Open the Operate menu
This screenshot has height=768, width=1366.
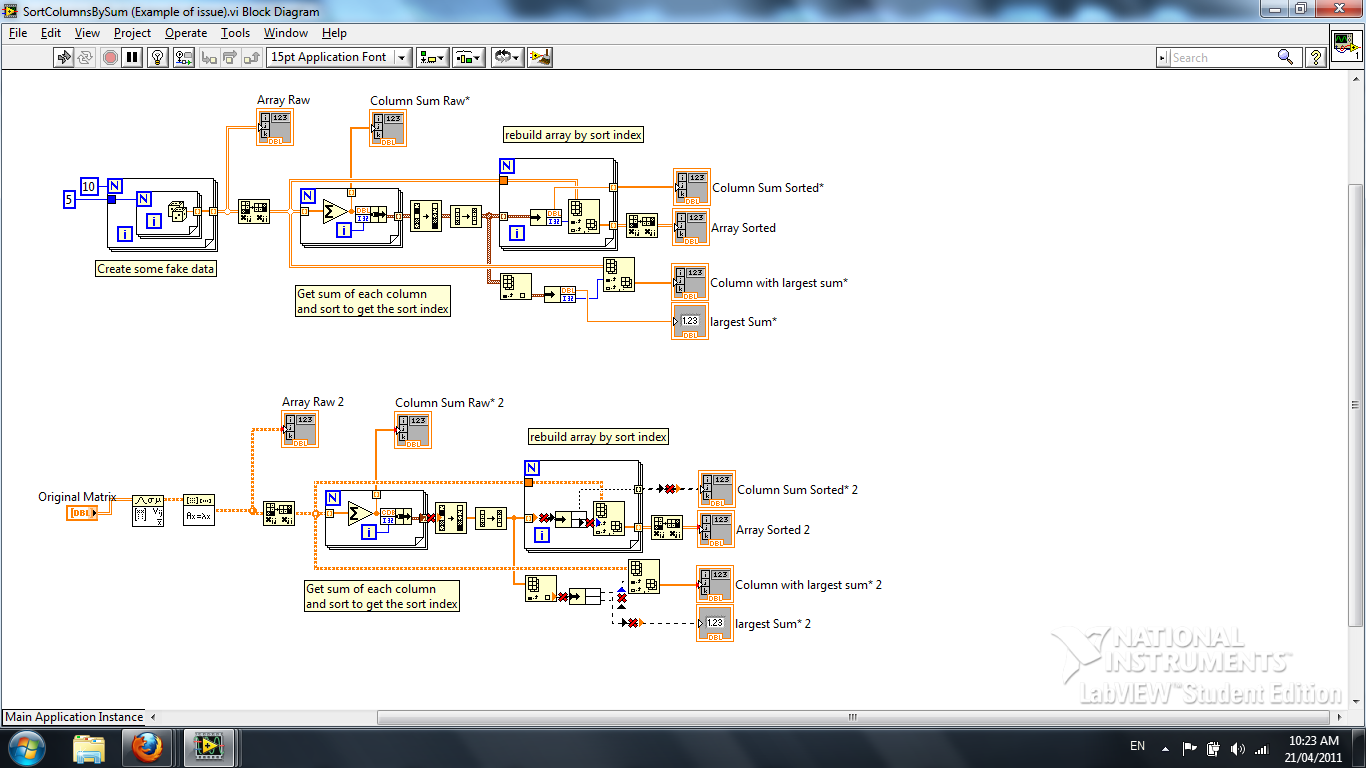[x=186, y=33]
